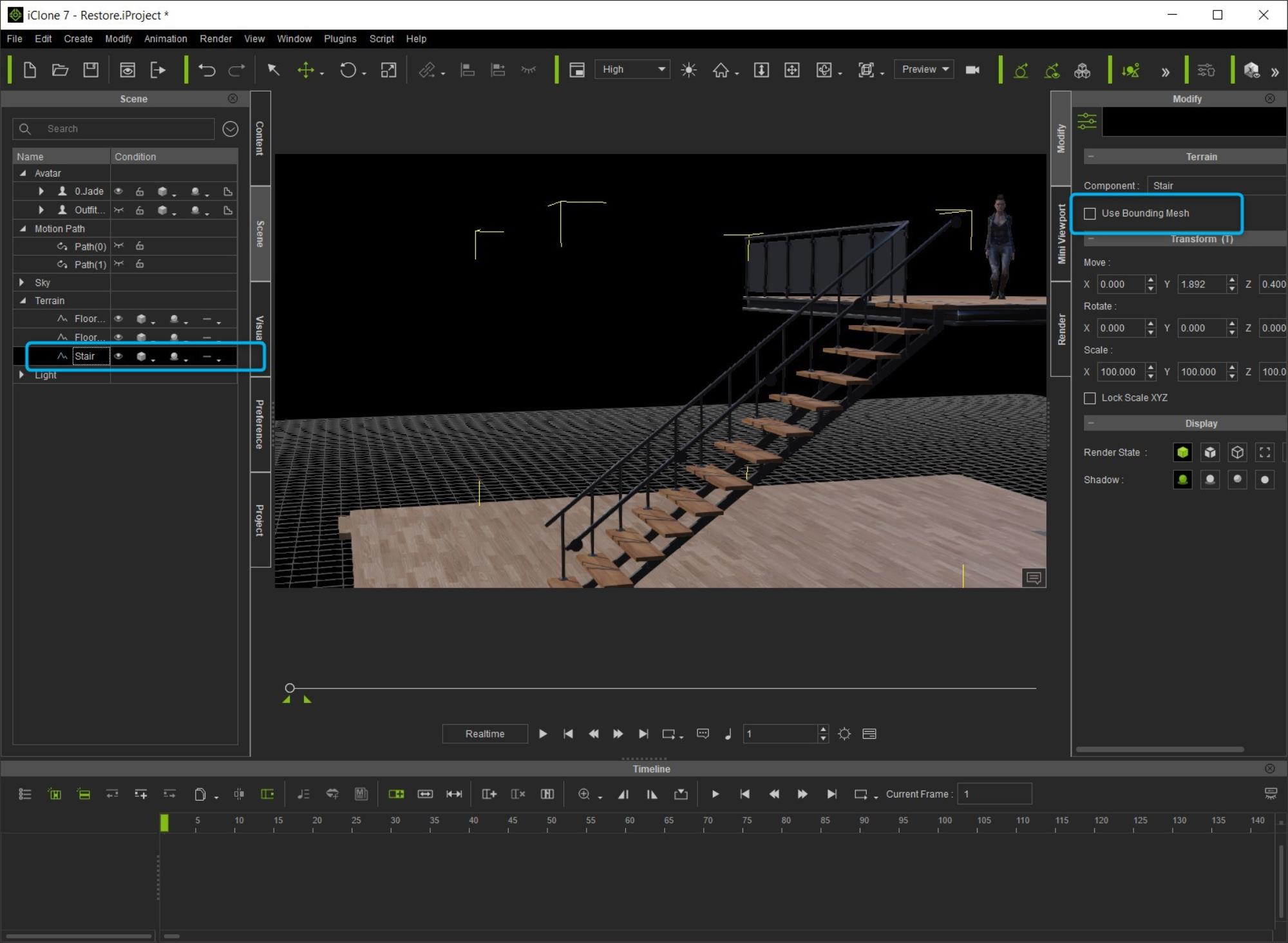Select the Move object tool
The image size is (1288, 943).
point(305,70)
